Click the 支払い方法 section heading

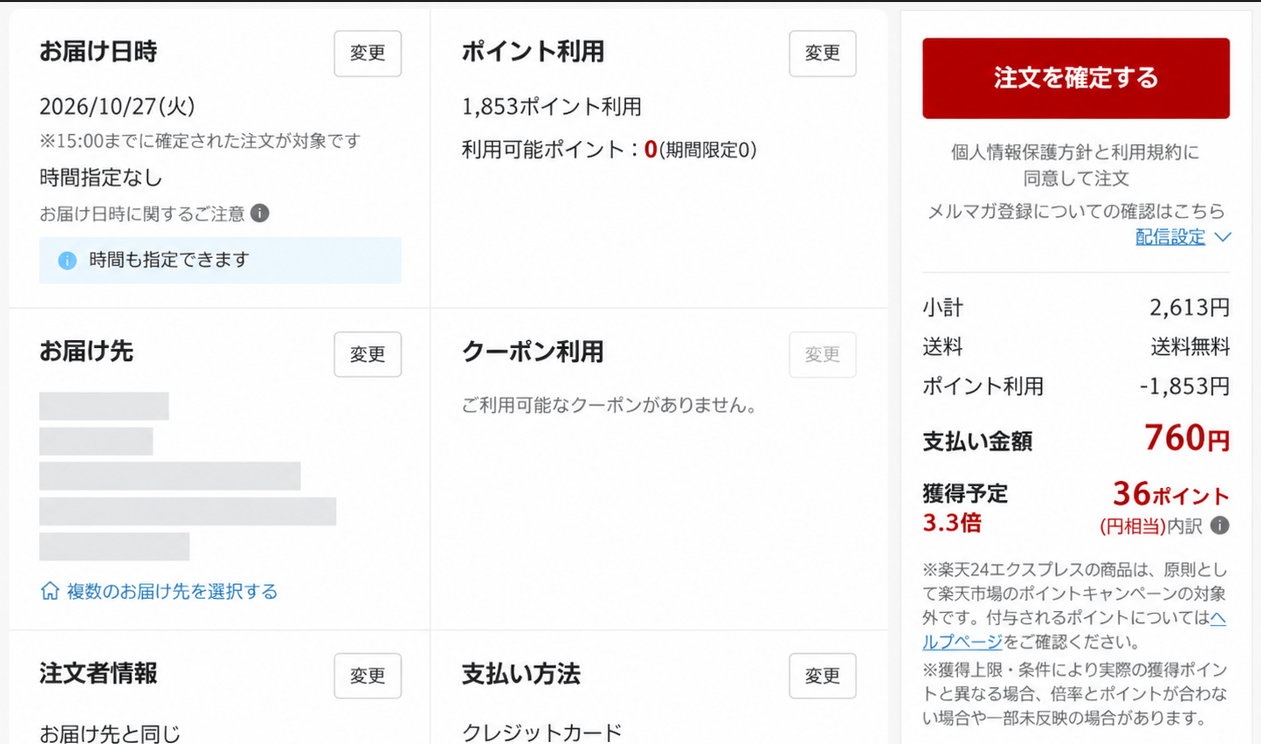tap(521, 674)
